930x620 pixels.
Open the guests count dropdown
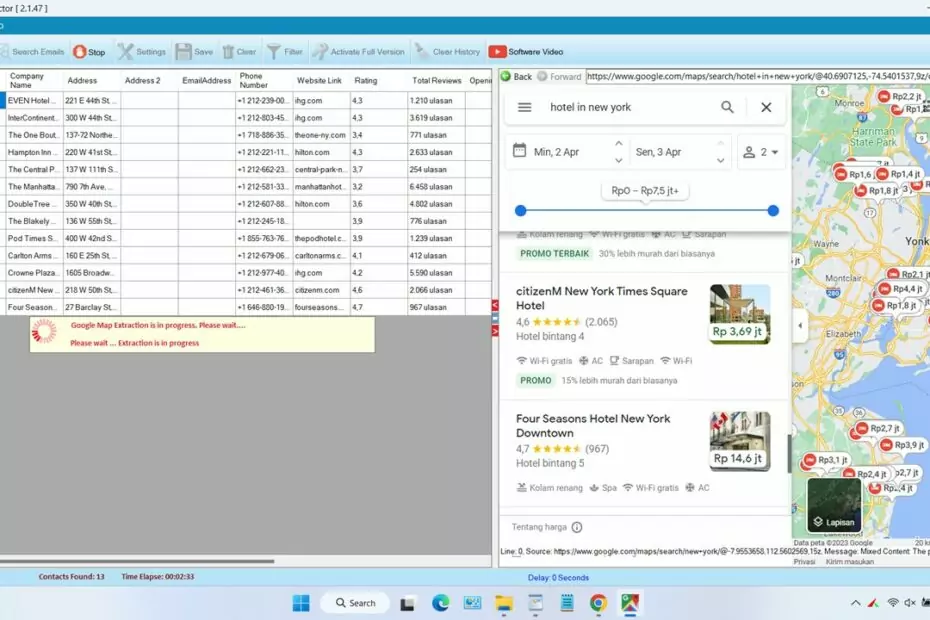point(761,152)
